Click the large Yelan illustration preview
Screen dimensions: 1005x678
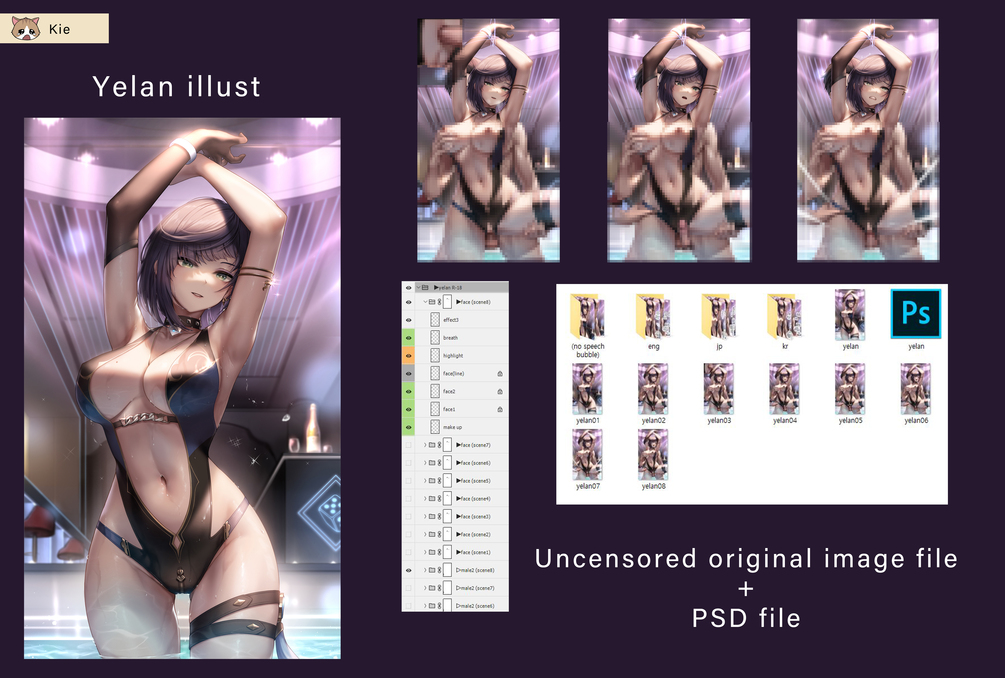(182, 388)
